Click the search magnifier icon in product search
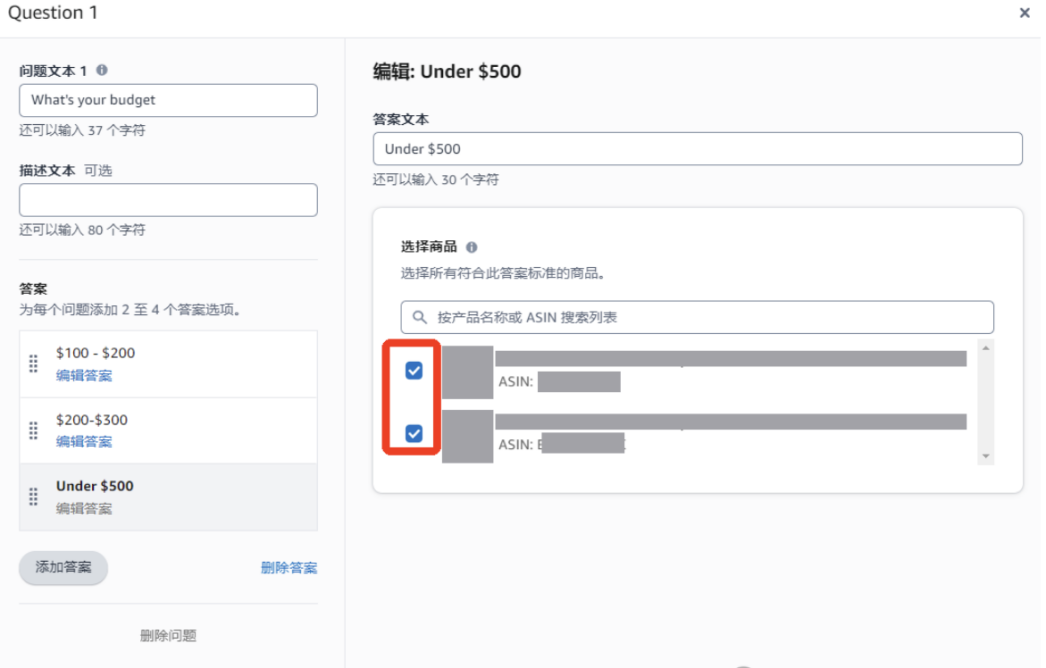 (x=420, y=318)
